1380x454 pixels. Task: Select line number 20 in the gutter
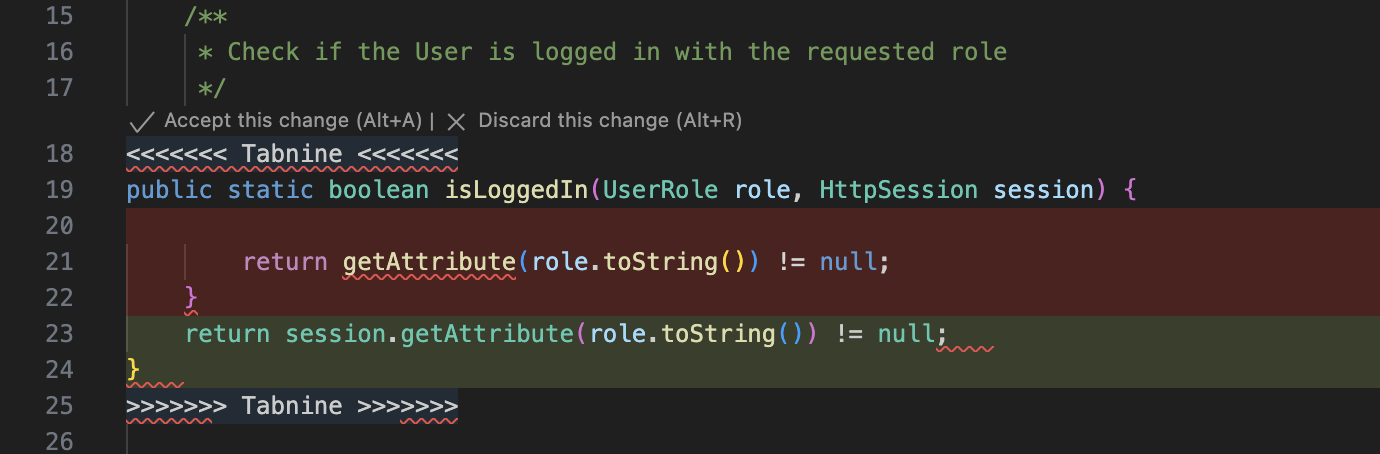pos(59,226)
